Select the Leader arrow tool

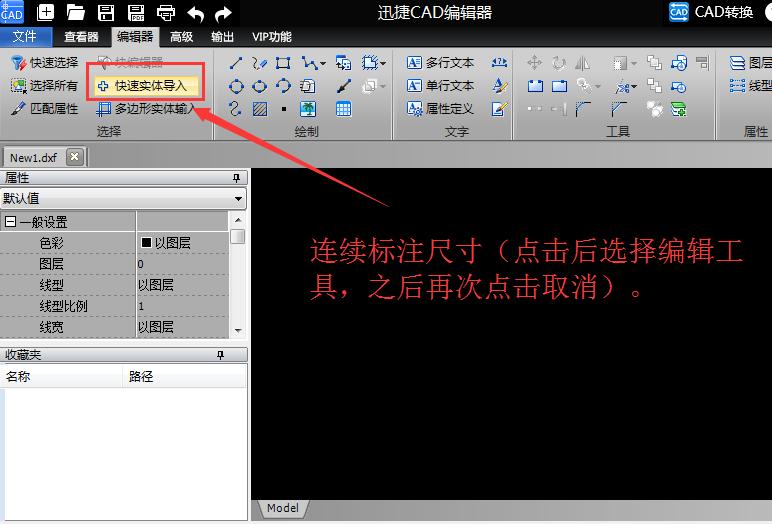click(x=344, y=86)
